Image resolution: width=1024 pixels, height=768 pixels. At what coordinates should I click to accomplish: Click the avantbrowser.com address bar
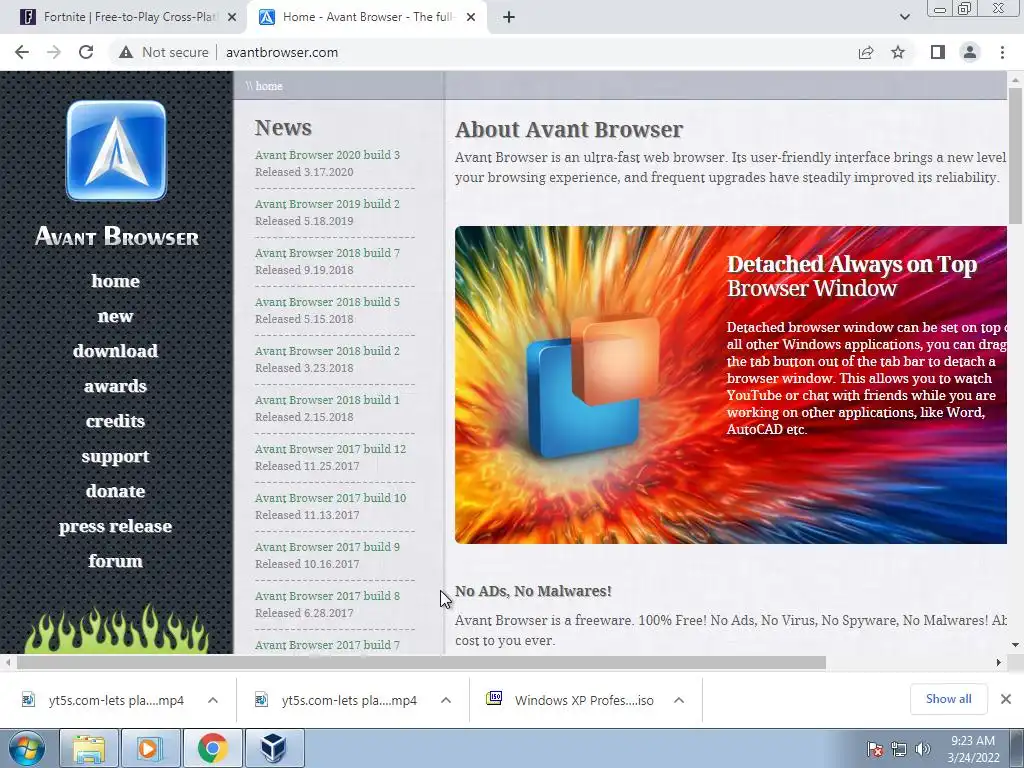pos(282,52)
